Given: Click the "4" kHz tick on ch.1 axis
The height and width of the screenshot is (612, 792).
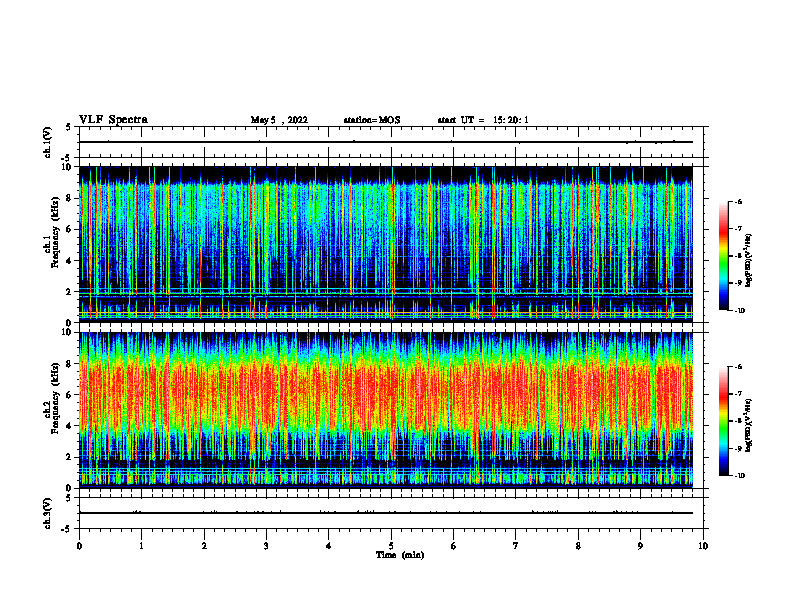Looking at the screenshot, I should tap(70, 261).
